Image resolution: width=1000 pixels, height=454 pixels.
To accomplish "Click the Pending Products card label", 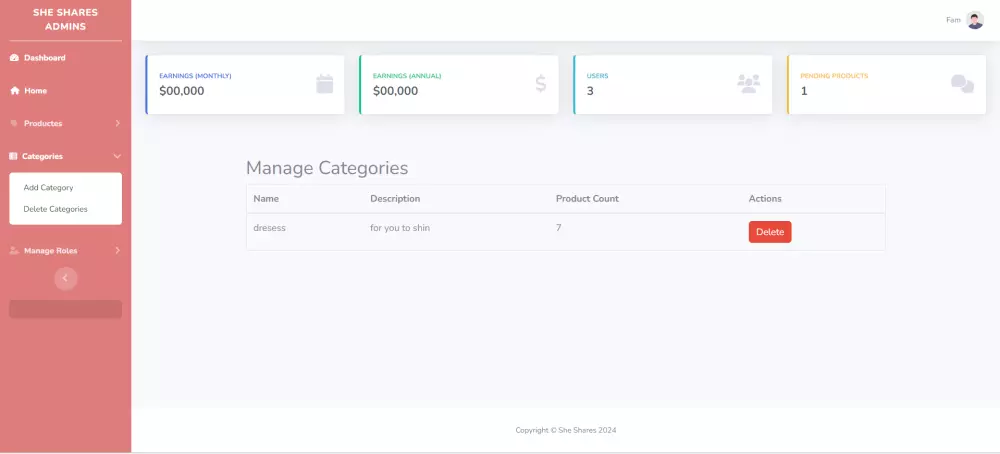I will point(834,76).
